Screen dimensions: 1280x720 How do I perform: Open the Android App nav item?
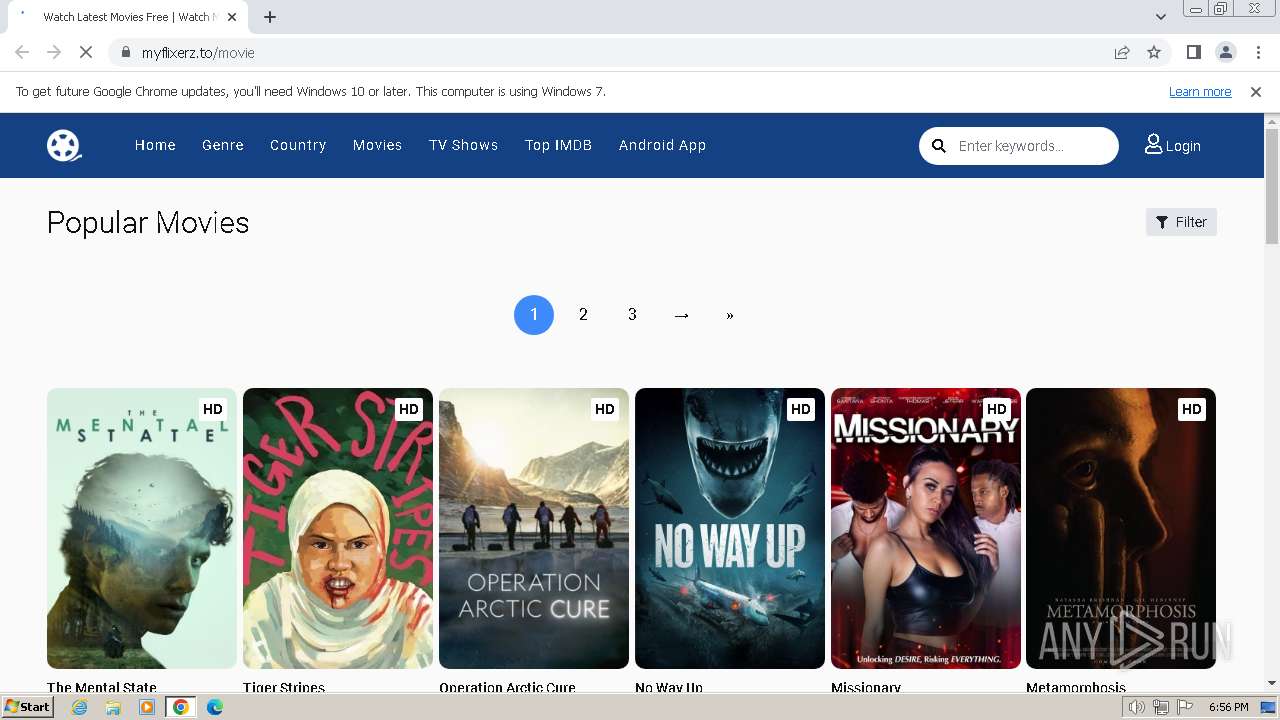click(x=662, y=145)
